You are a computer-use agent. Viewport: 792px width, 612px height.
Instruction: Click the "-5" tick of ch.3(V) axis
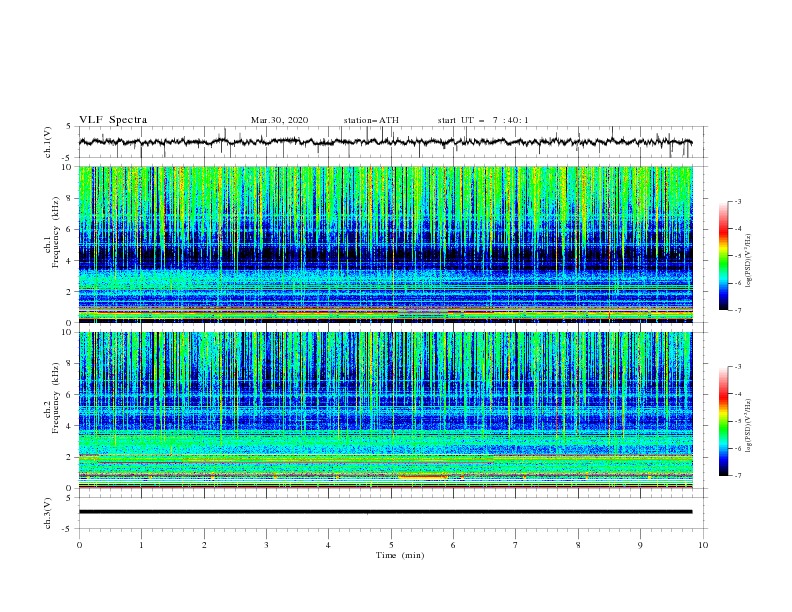pyautogui.click(x=68, y=529)
